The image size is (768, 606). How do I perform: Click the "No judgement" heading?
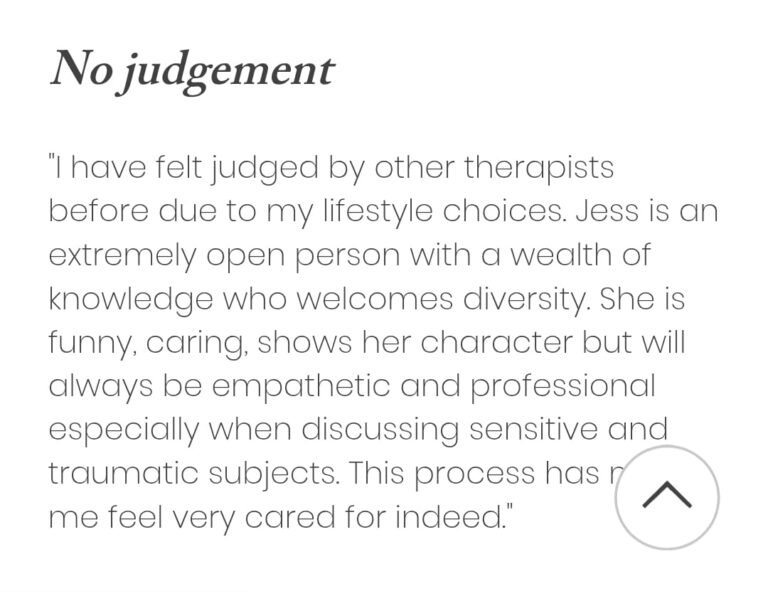[x=192, y=70]
